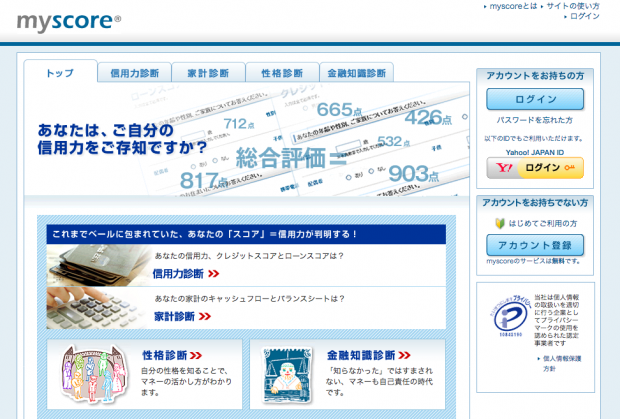The height and width of the screenshot is (419, 620).
Task: Click the '532点' score in banner
Action: [x=393, y=142]
